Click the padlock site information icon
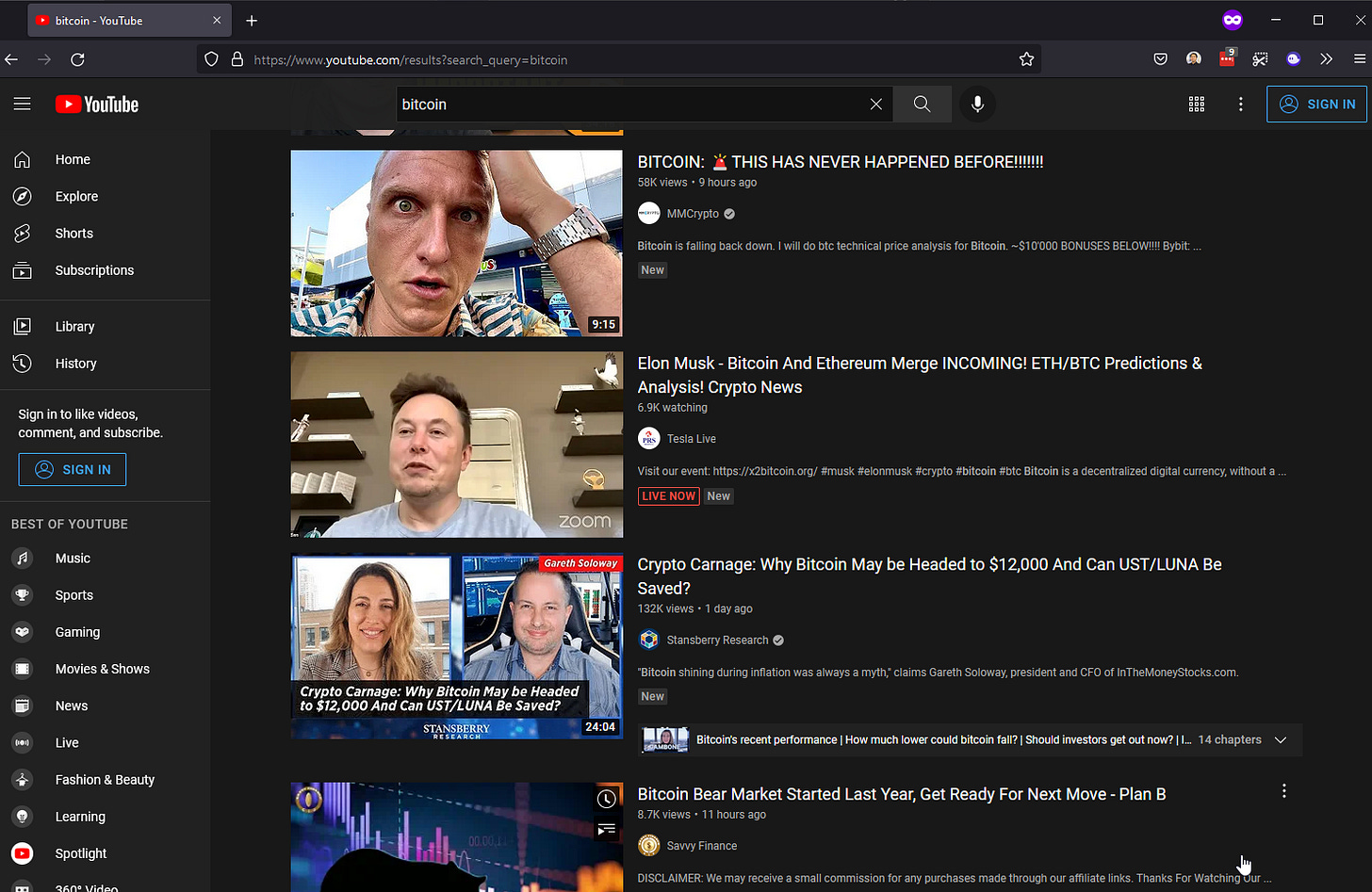The image size is (1372, 892). click(237, 59)
